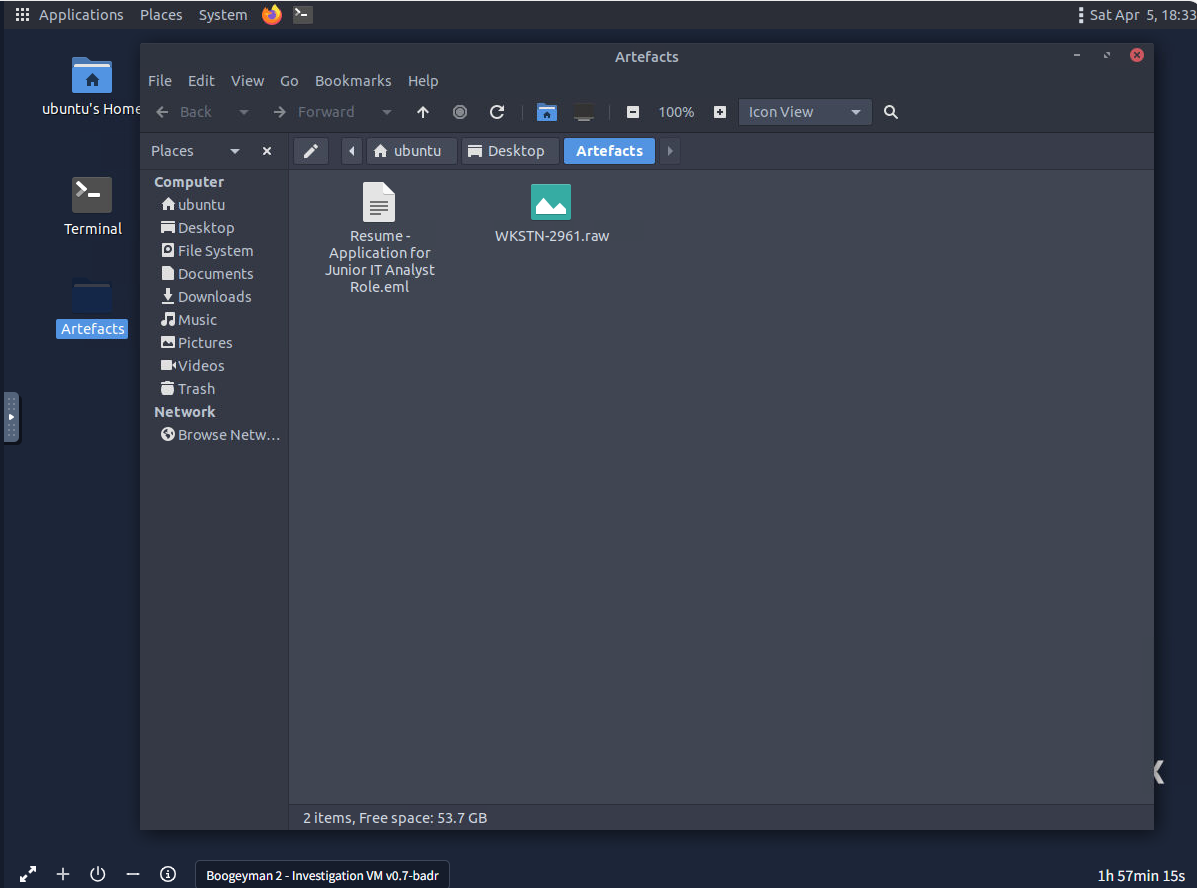Open the Help menu
This screenshot has width=1197, height=888.
(423, 81)
